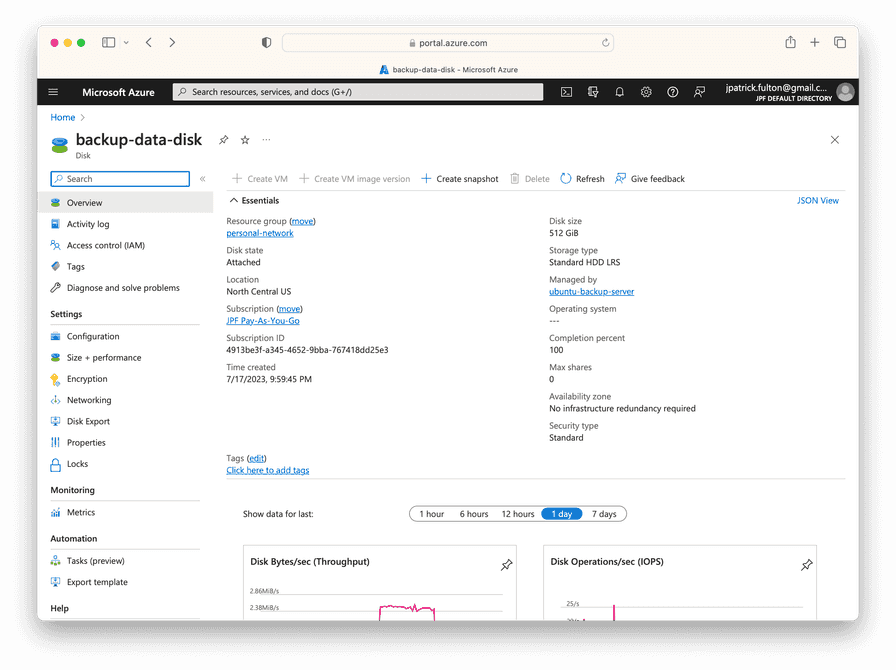
Task: Open personal-network resource group link
Action: point(260,233)
